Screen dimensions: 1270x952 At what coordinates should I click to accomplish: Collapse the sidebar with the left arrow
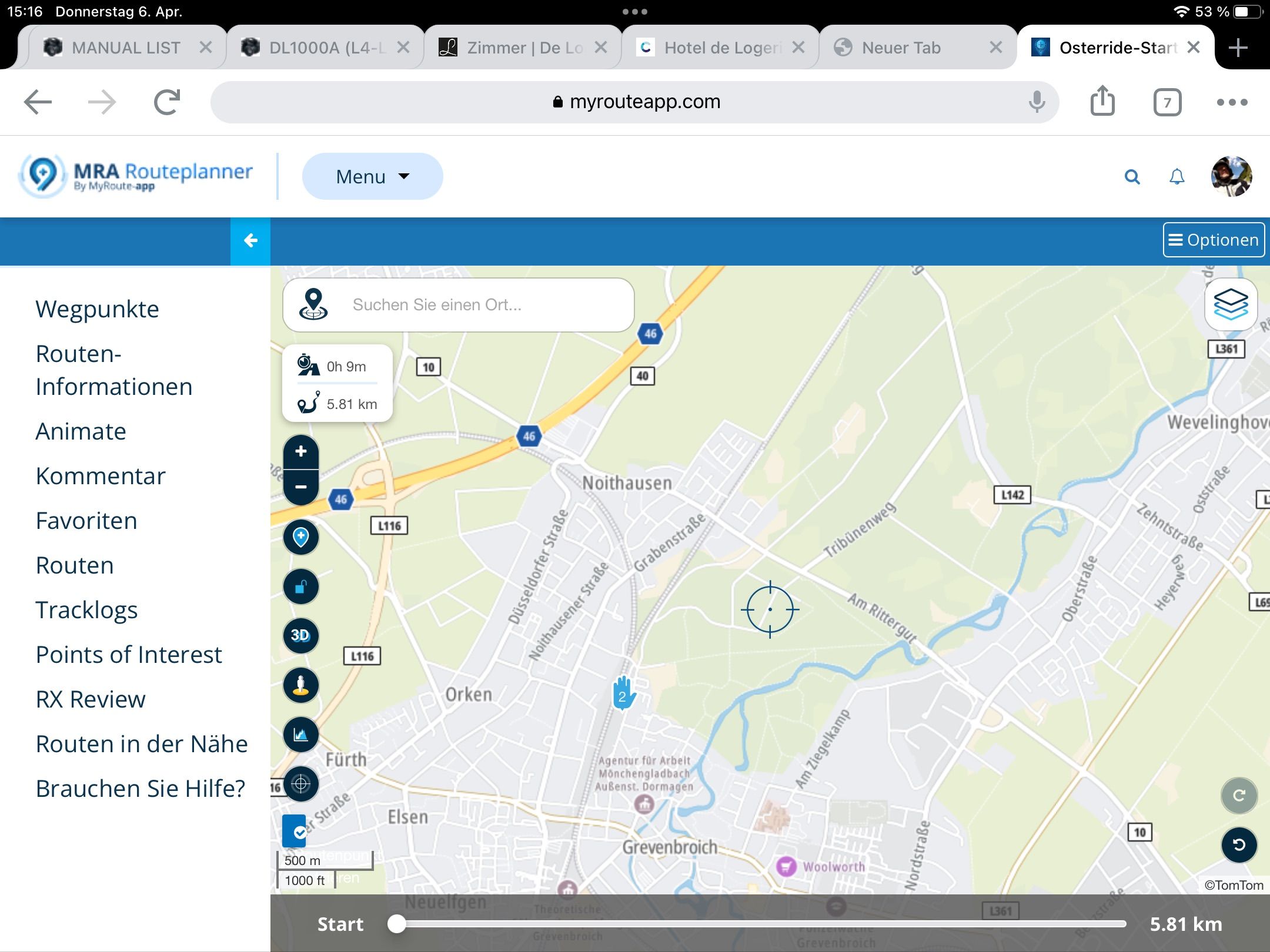250,240
